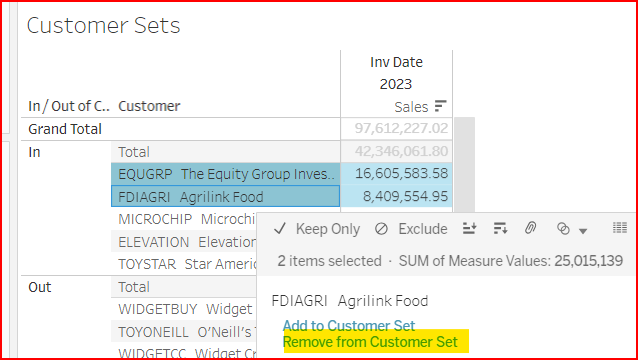Click the Exclude circle-slash icon
The height and width of the screenshot is (360, 638).
pos(381,229)
